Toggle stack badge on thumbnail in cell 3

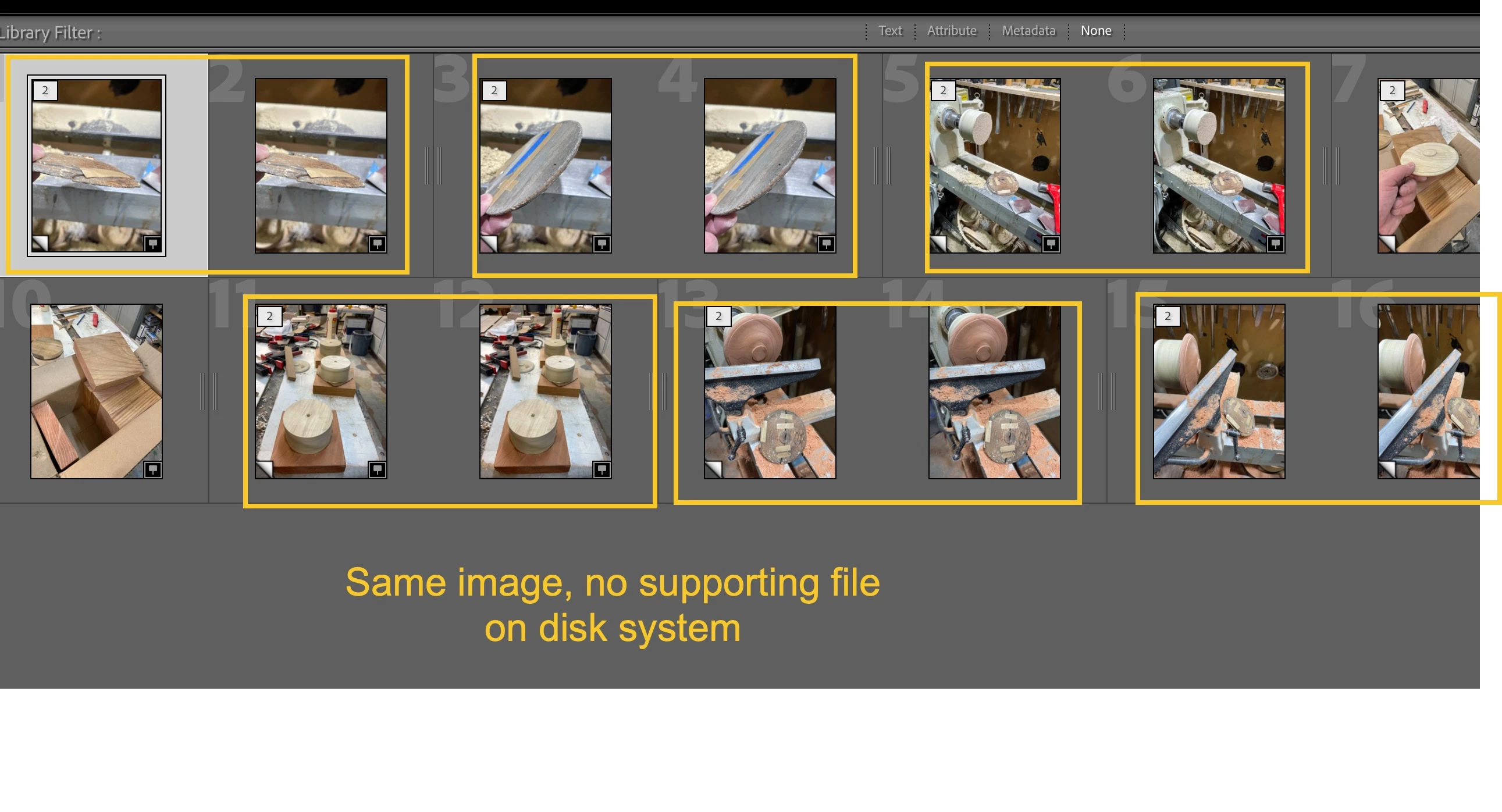click(x=494, y=90)
